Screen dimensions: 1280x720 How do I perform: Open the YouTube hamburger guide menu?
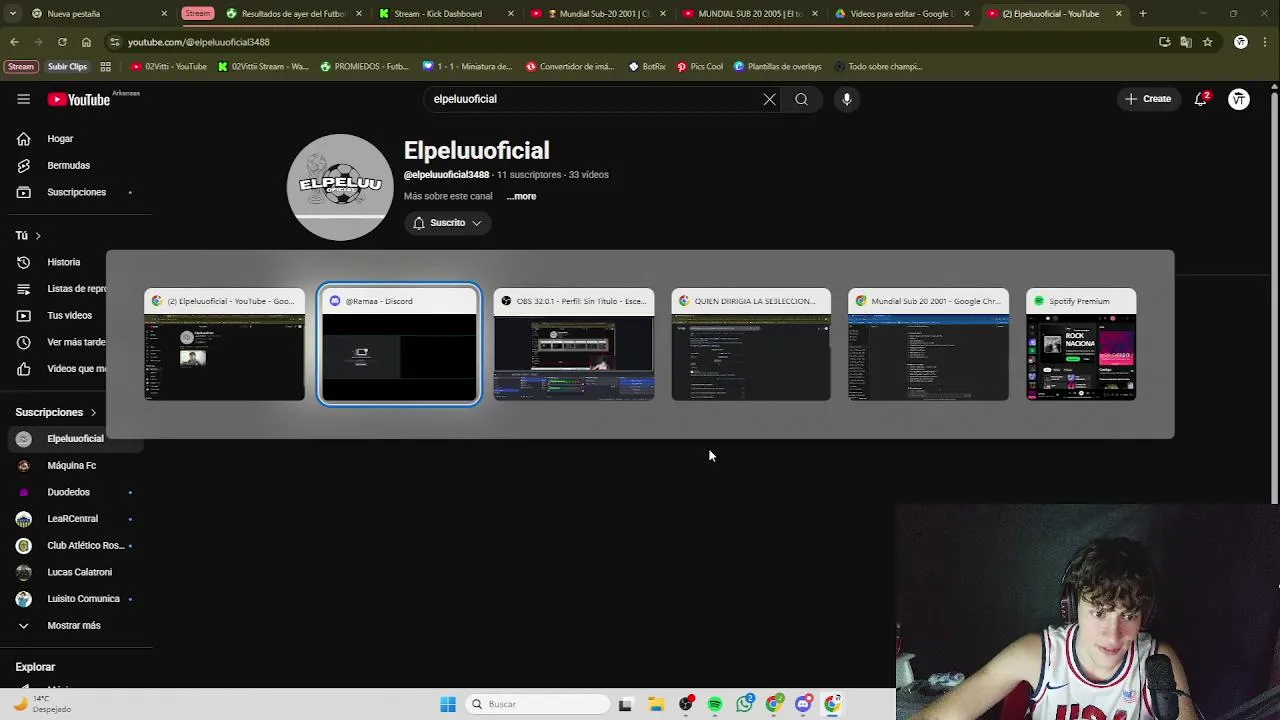[x=23, y=99]
